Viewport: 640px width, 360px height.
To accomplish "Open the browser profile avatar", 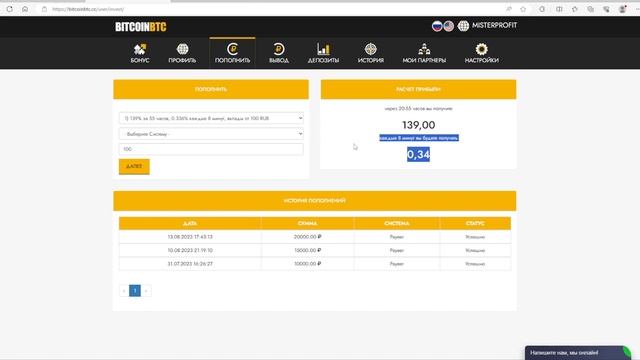I will 622,9.
